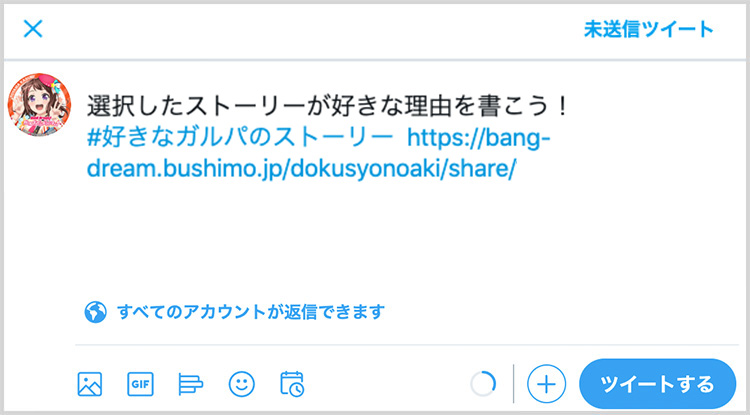The height and width of the screenshot is (415, 750).
Task: Open the emoji picker
Action: coord(242,384)
